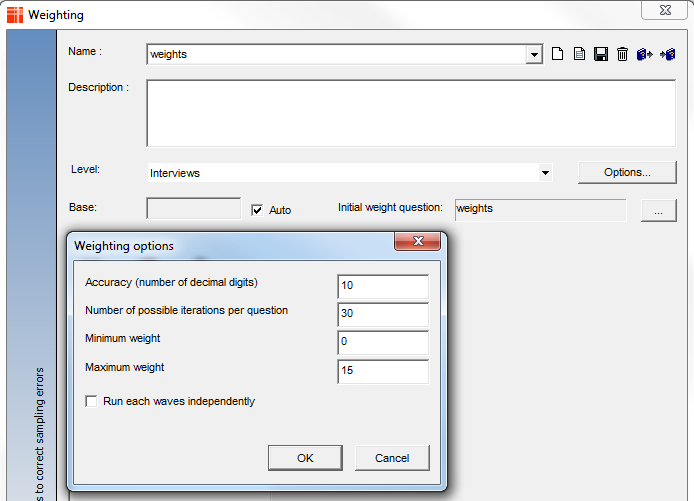The width and height of the screenshot is (694, 501).
Task: Click the Weighting app logo icon
Action: [15, 15]
